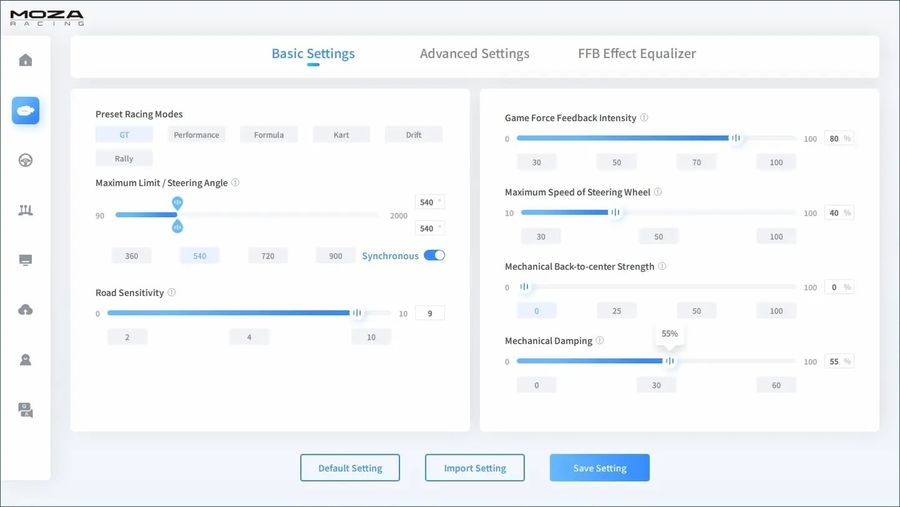Viewport: 900px width, 507px height.
Task: Open the dash display icon in sidebar
Action: pos(25,260)
